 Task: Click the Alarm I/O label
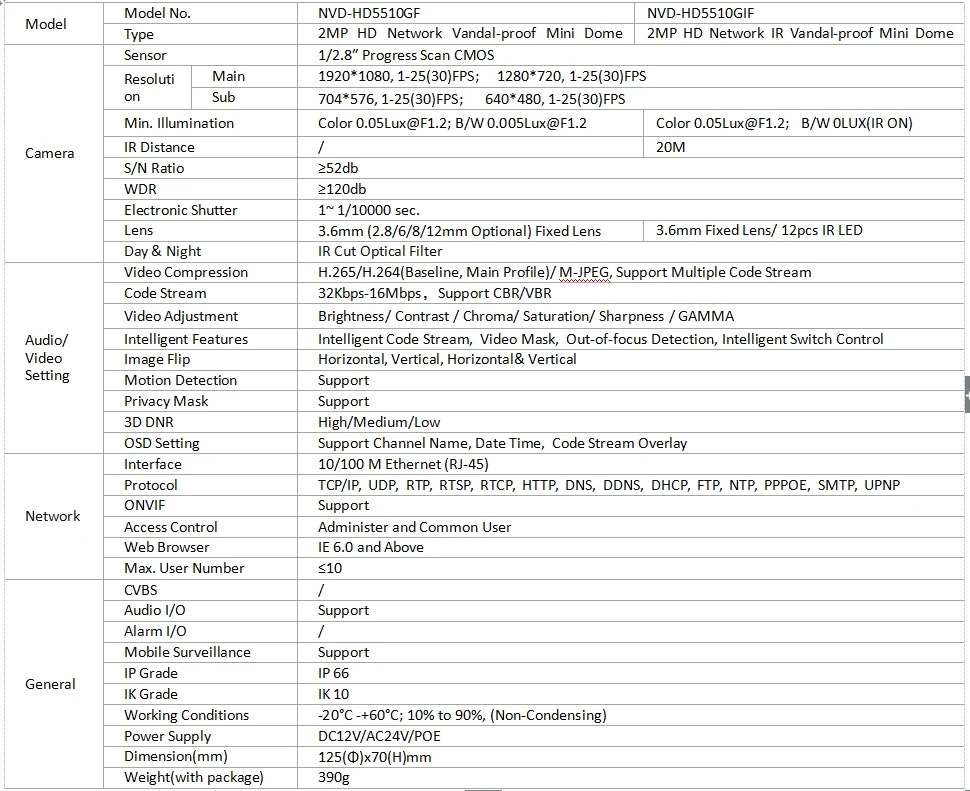pyautogui.click(x=155, y=631)
